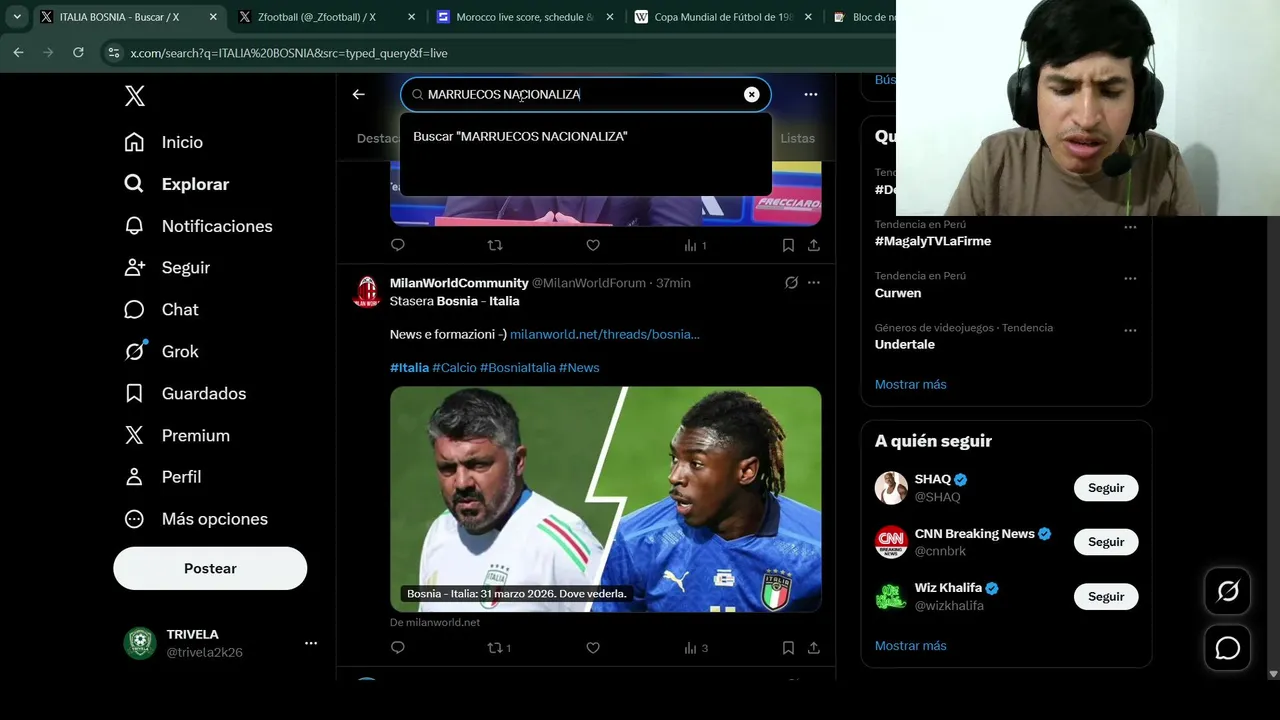Click the Postear button
The width and height of the screenshot is (1280, 720).
point(210,568)
